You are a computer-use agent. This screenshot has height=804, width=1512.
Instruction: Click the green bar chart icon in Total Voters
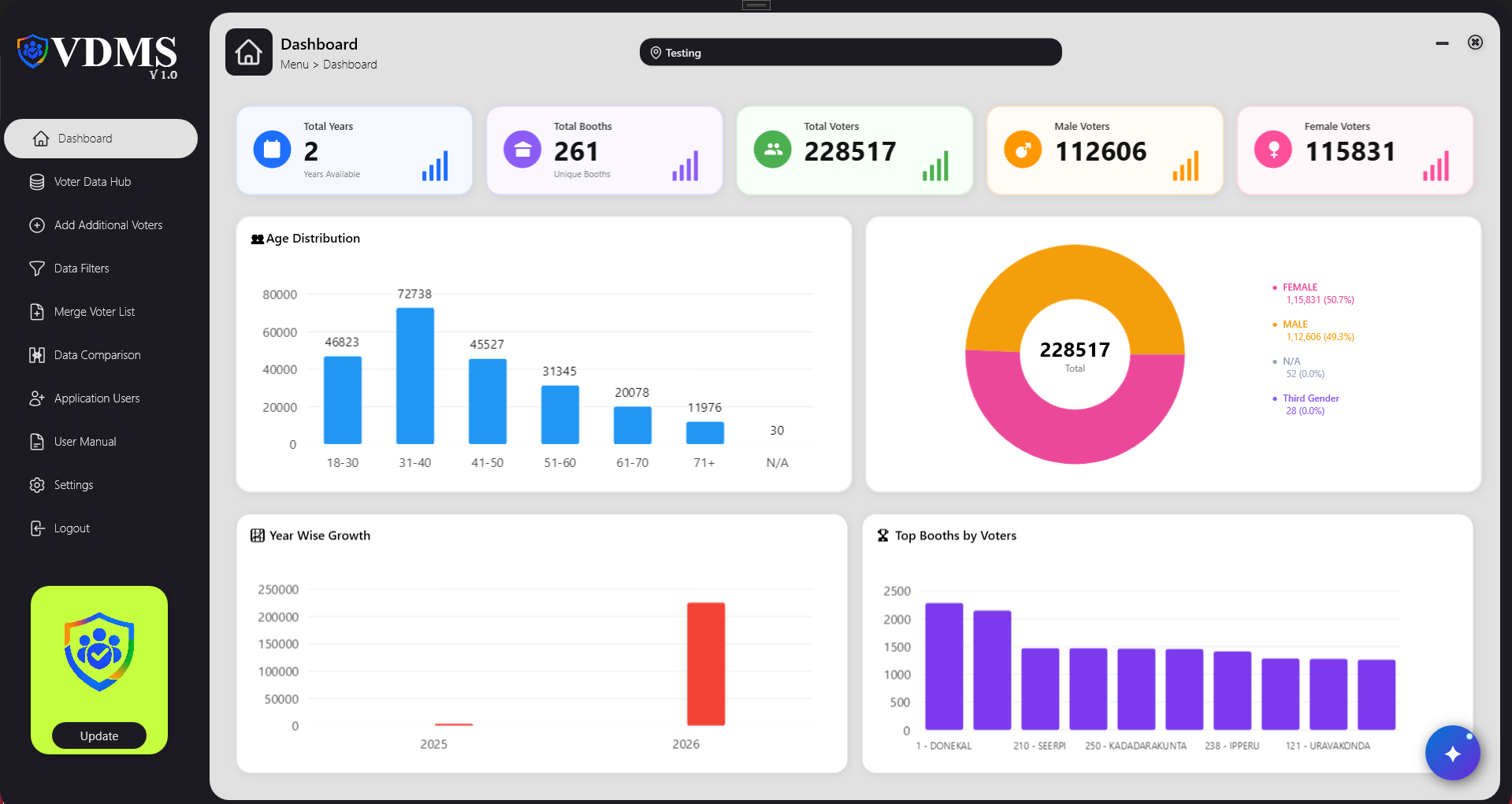tap(935, 165)
